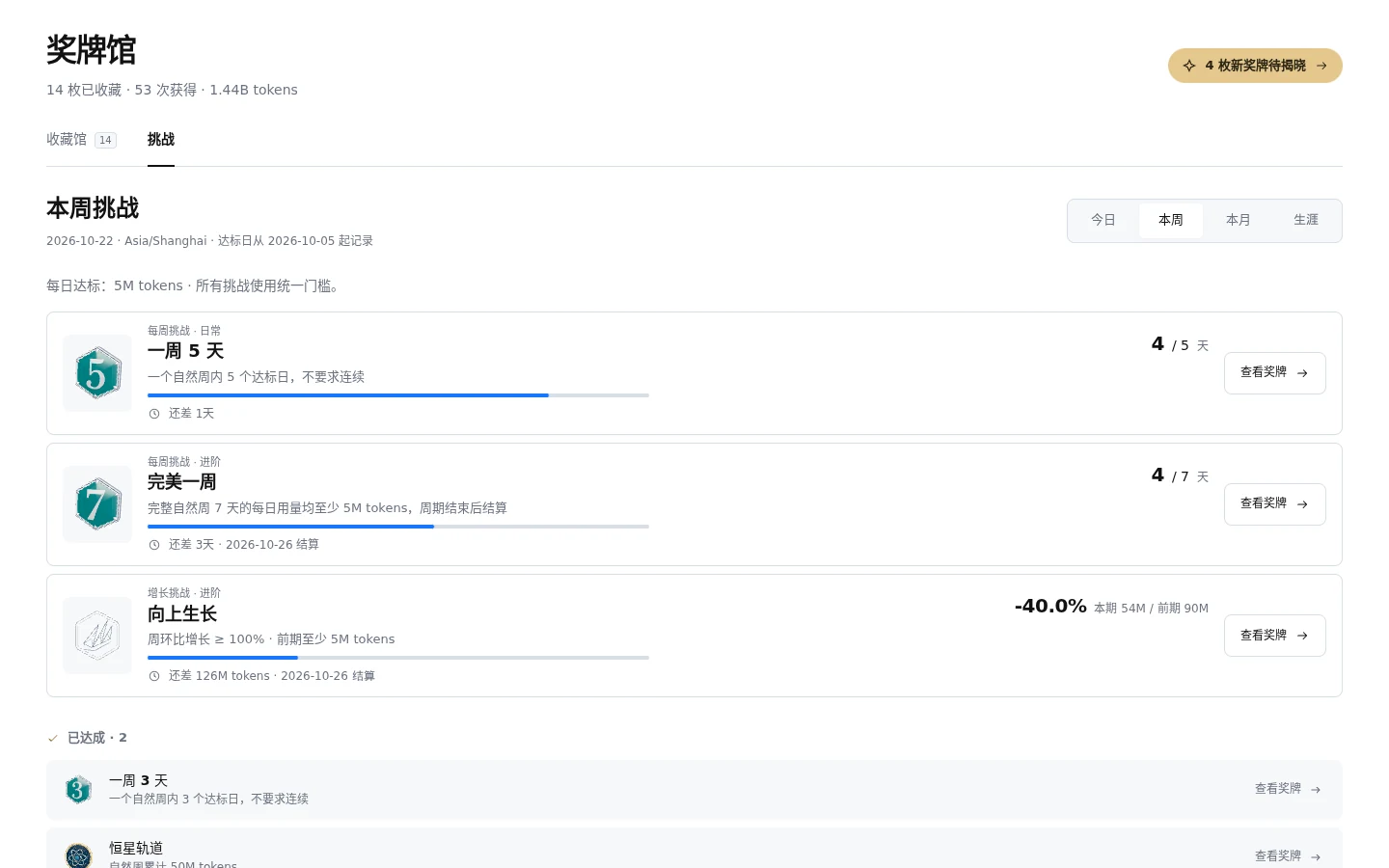Click the locked 向上生长 medal icon

pos(97,636)
